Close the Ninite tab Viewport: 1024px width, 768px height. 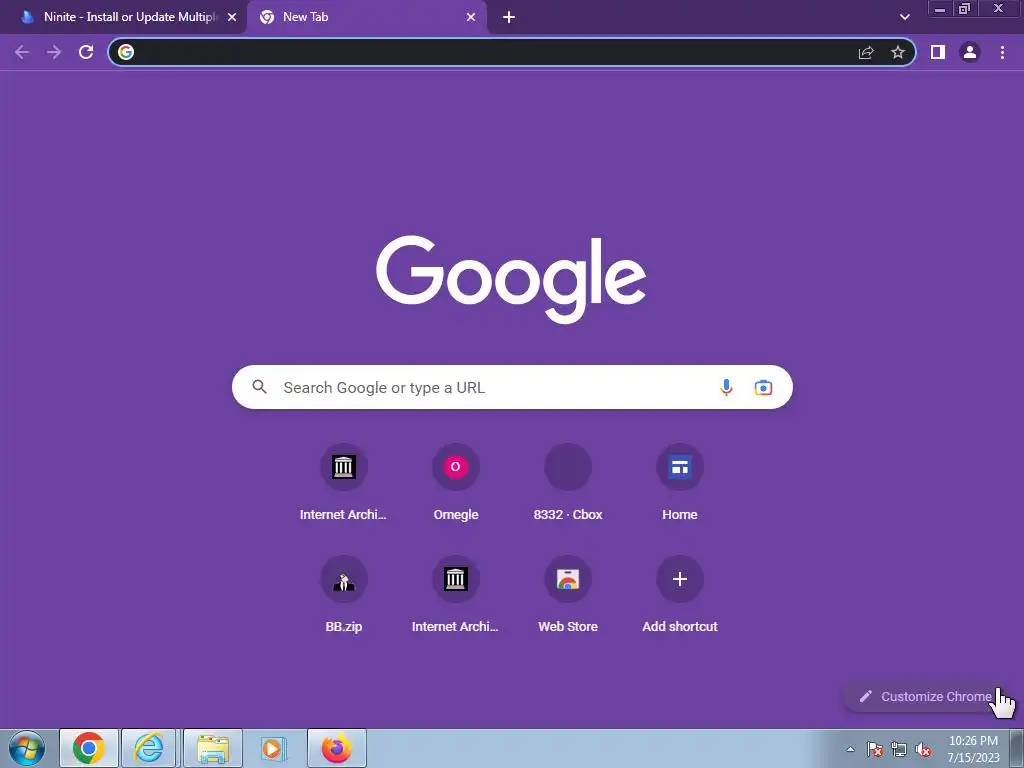(x=232, y=17)
